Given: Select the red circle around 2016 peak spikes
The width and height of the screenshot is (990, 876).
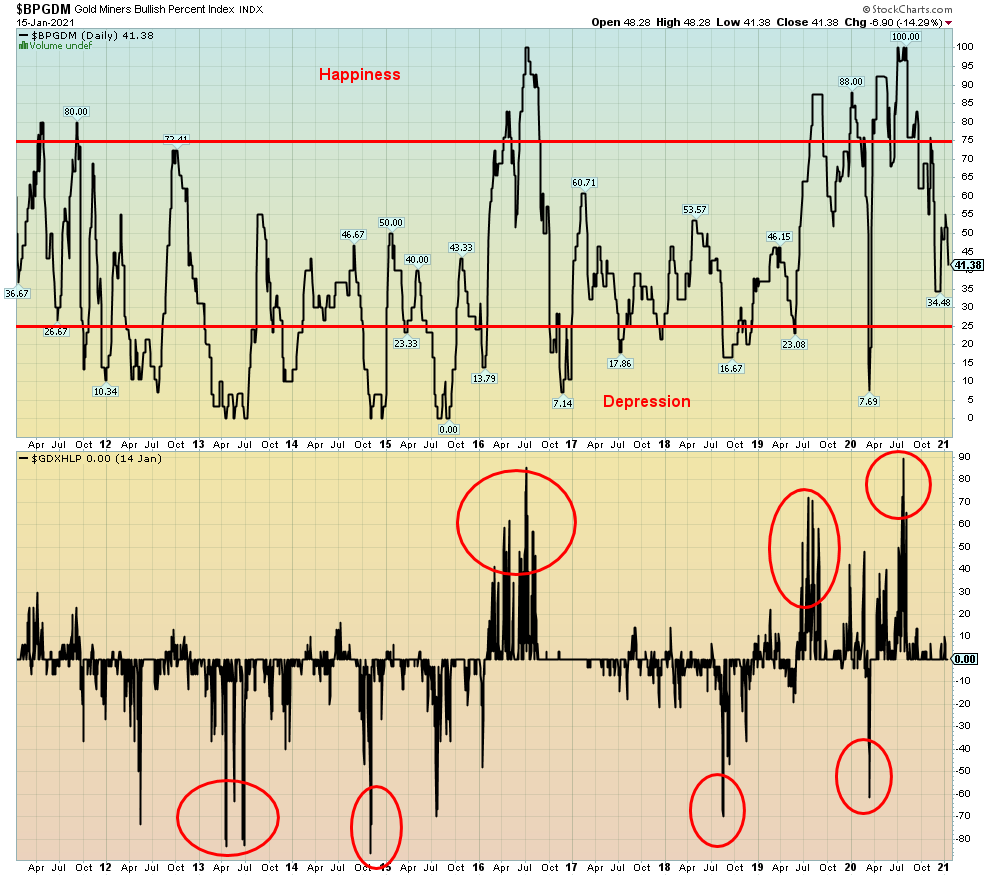Looking at the screenshot, I should (x=516, y=521).
